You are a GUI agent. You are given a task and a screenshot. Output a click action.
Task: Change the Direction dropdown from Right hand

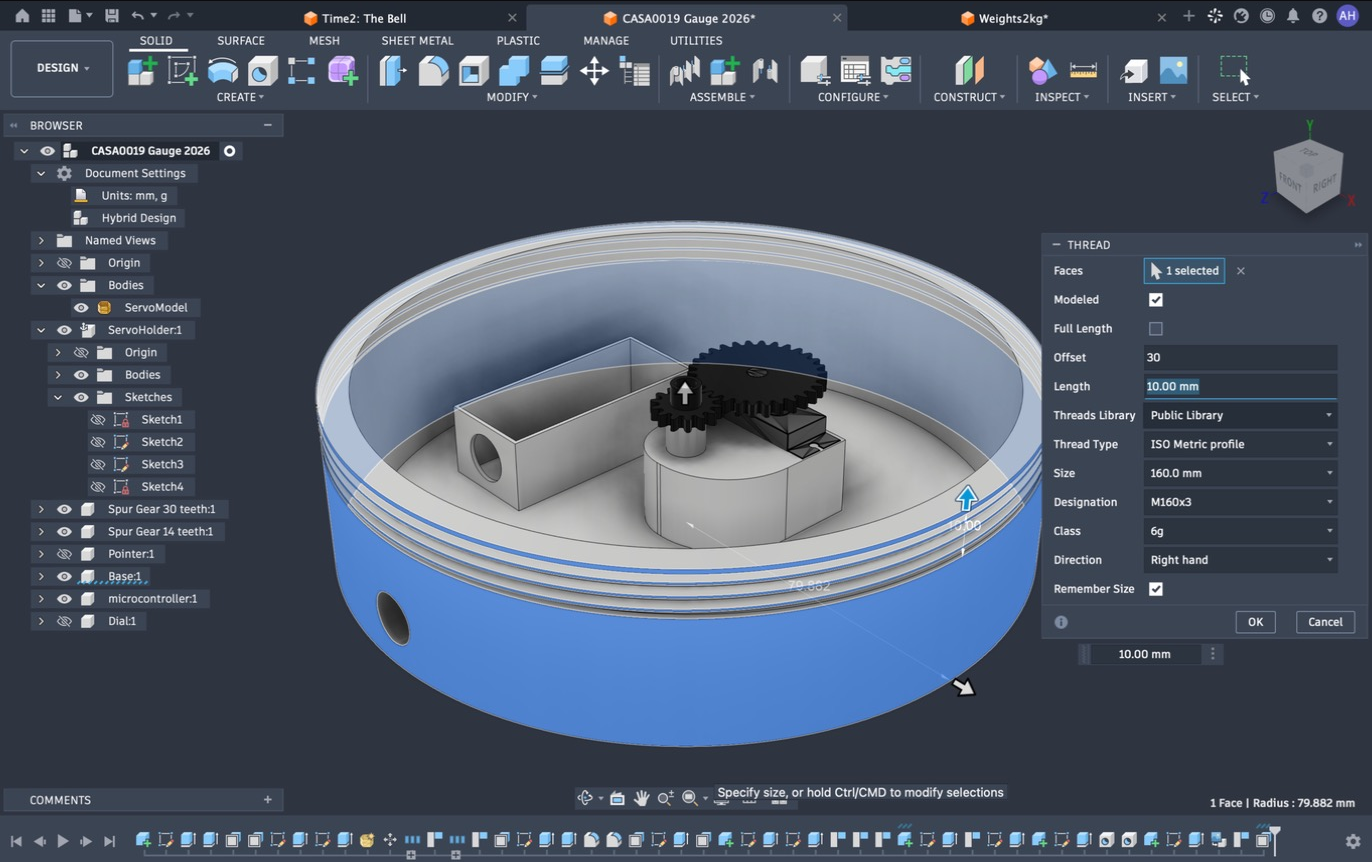(x=1240, y=560)
